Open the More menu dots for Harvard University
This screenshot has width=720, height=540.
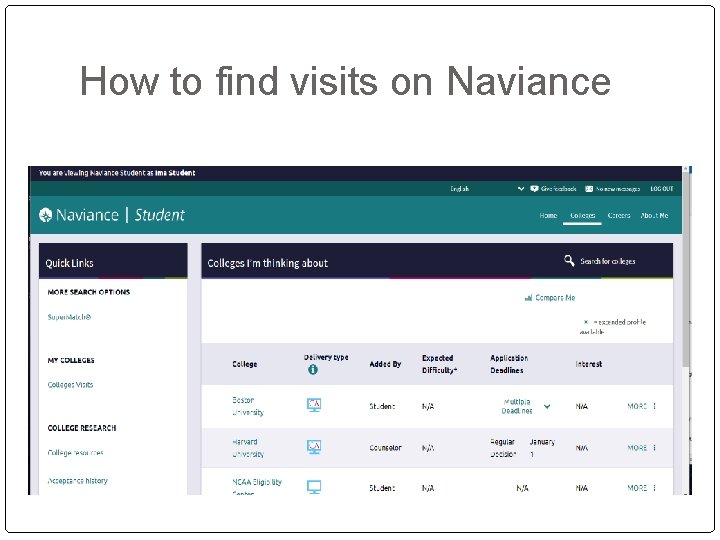pos(654,447)
